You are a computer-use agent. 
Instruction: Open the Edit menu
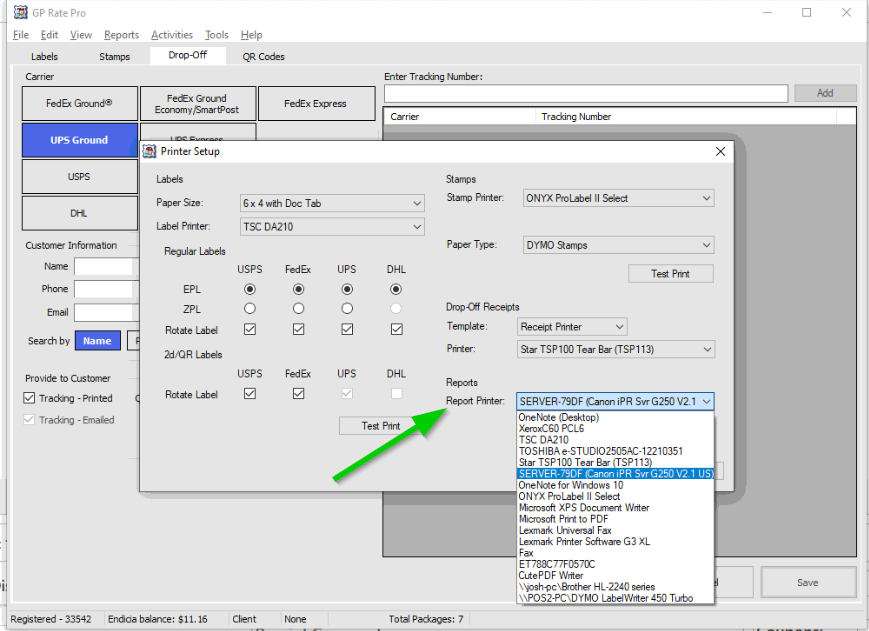[49, 35]
